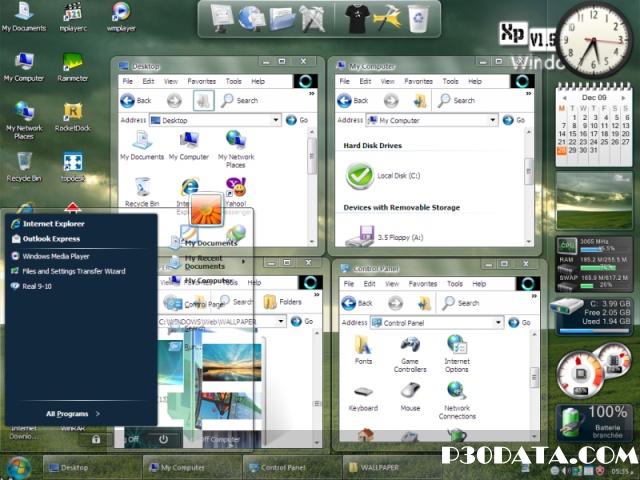
Task: Open the Rainmeter desktop icon
Action: tap(72, 62)
